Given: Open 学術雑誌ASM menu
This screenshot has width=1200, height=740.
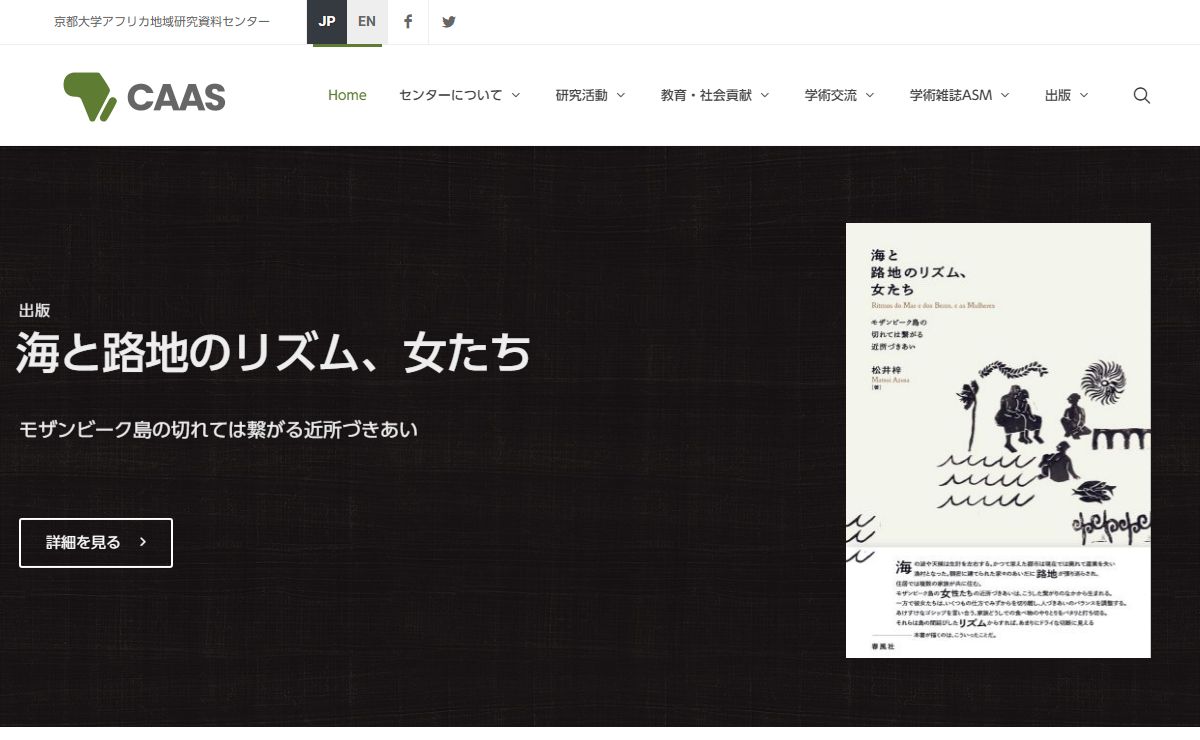Looking at the screenshot, I should [x=951, y=96].
